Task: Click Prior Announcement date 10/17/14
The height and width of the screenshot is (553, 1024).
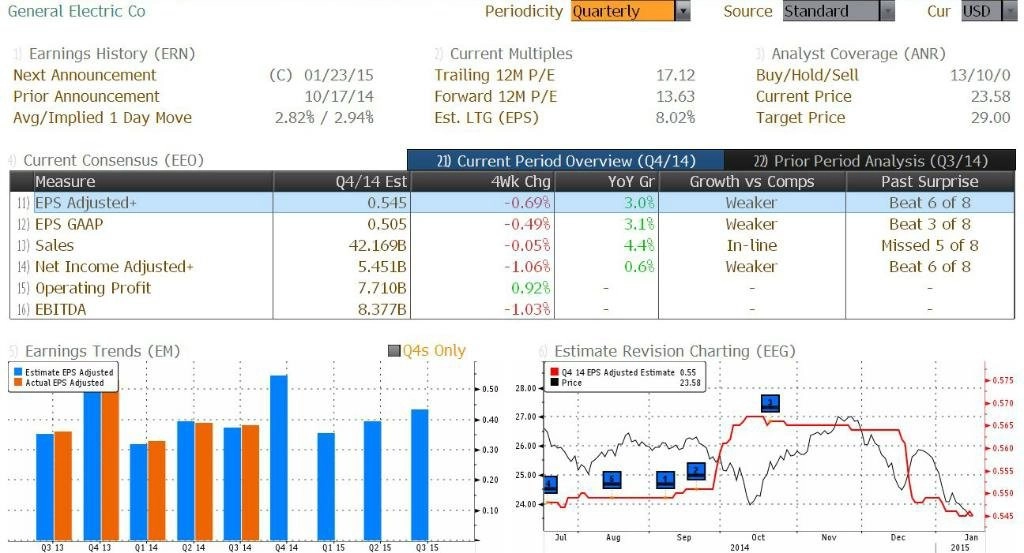Action: (339, 97)
